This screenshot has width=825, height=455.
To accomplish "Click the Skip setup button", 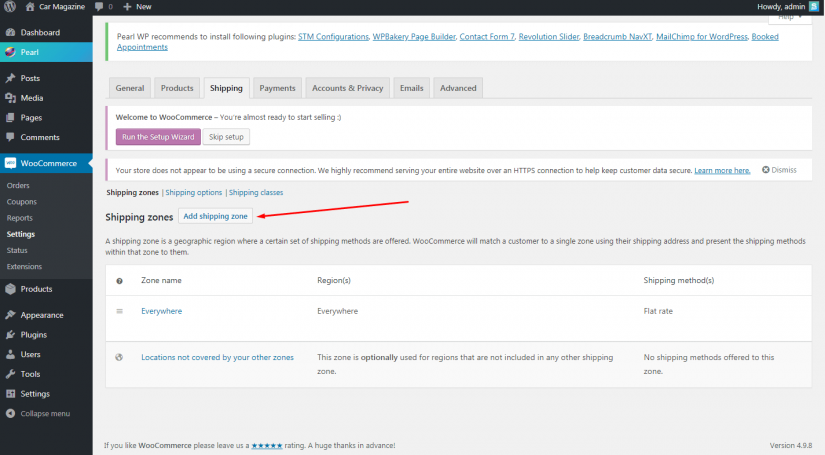I will pos(226,137).
